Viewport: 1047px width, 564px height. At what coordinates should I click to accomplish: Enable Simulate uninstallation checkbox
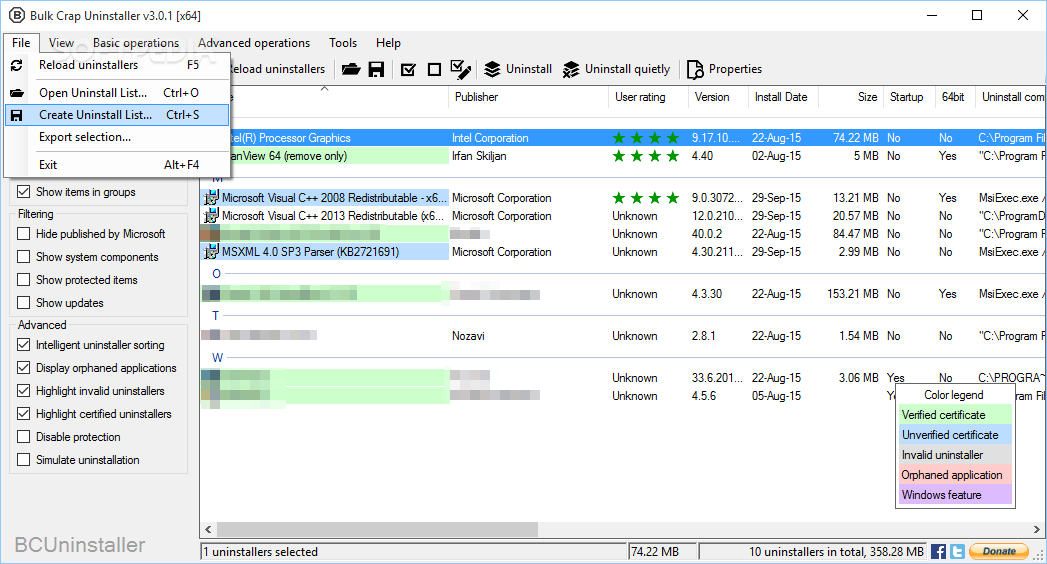click(x=23, y=460)
